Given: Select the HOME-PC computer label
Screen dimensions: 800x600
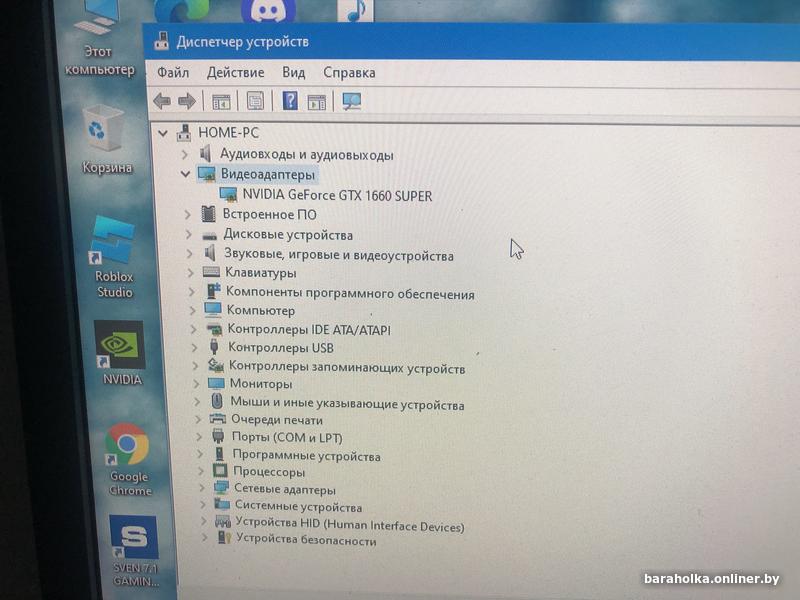Looking at the screenshot, I should pyautogui.click(x=229, y=133).
